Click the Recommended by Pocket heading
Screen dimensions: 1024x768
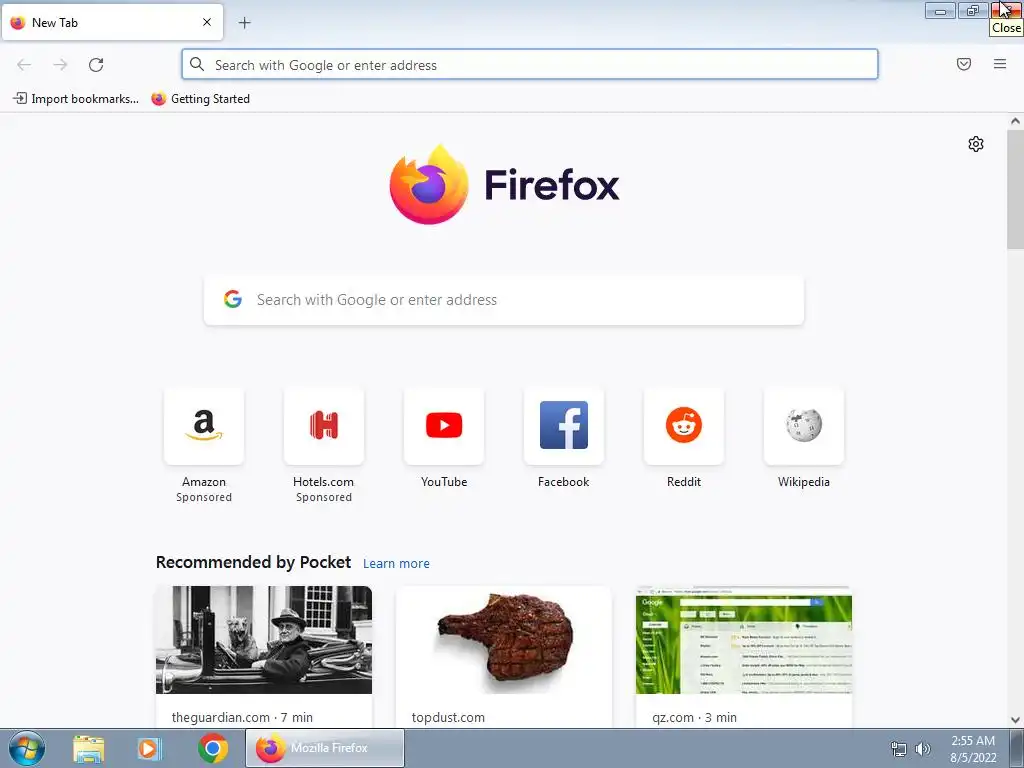pos(253,562)
